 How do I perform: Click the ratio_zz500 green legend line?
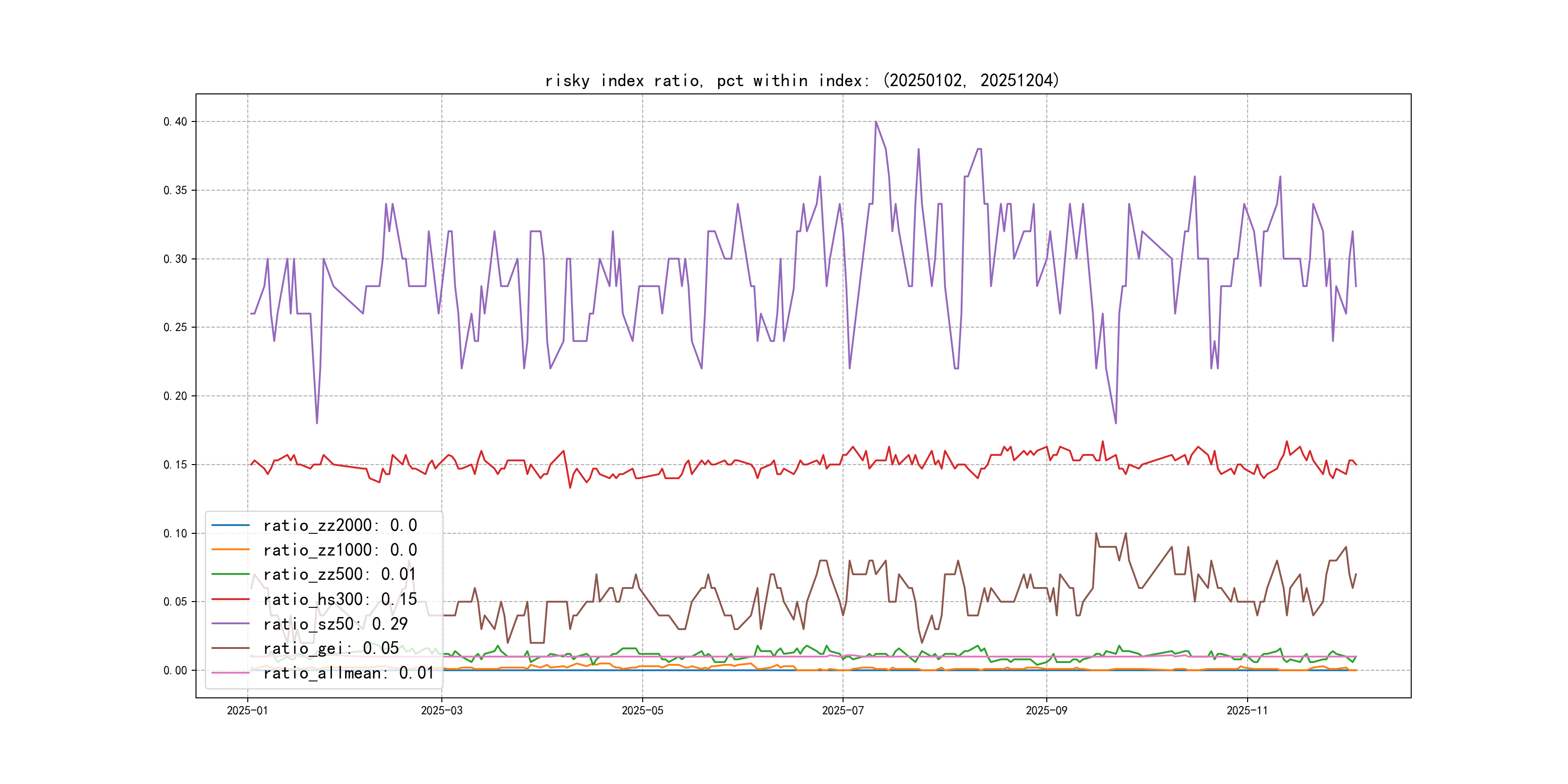(230, 574)
